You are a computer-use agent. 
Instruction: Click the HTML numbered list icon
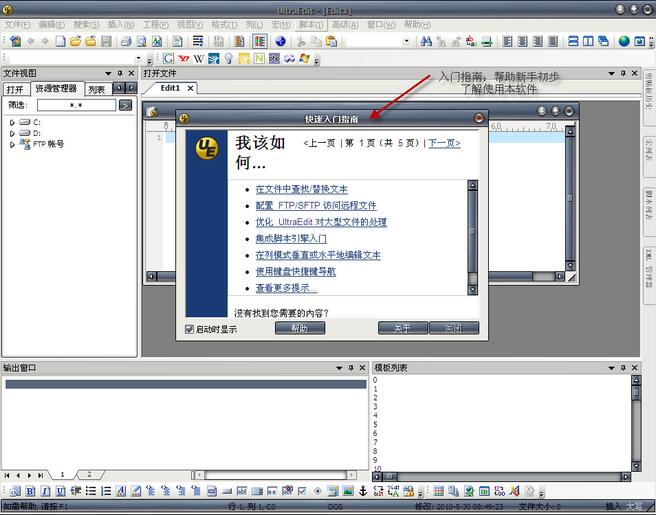click(x=106, y=491)
